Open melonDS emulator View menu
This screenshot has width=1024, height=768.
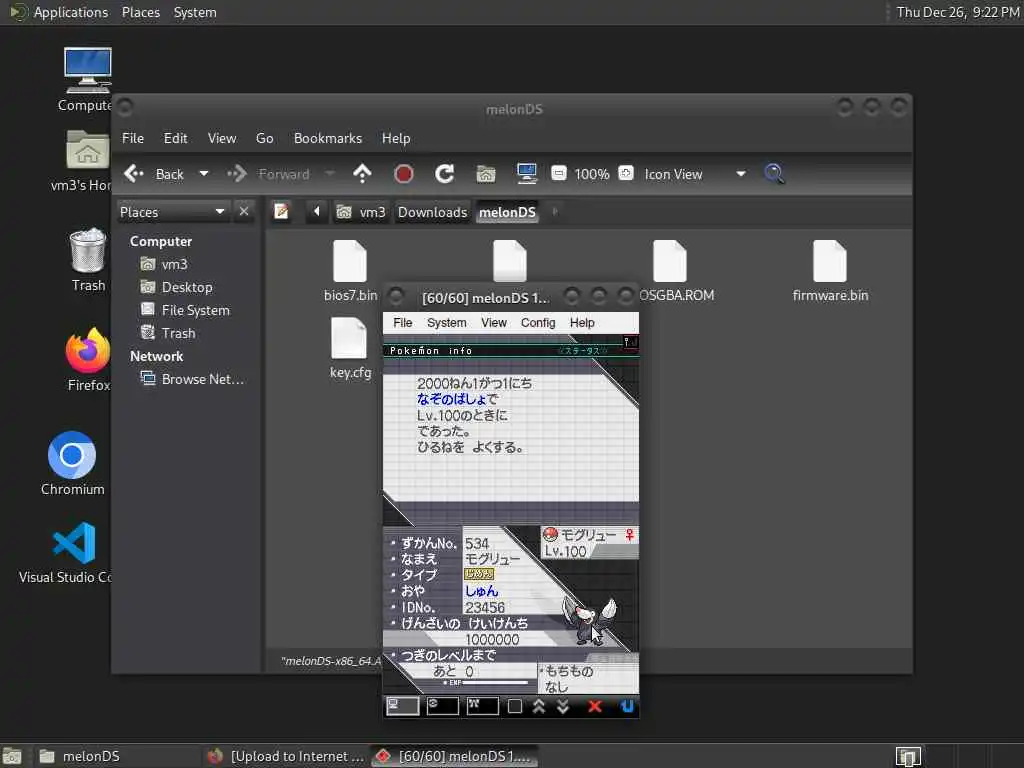(494, 323)
